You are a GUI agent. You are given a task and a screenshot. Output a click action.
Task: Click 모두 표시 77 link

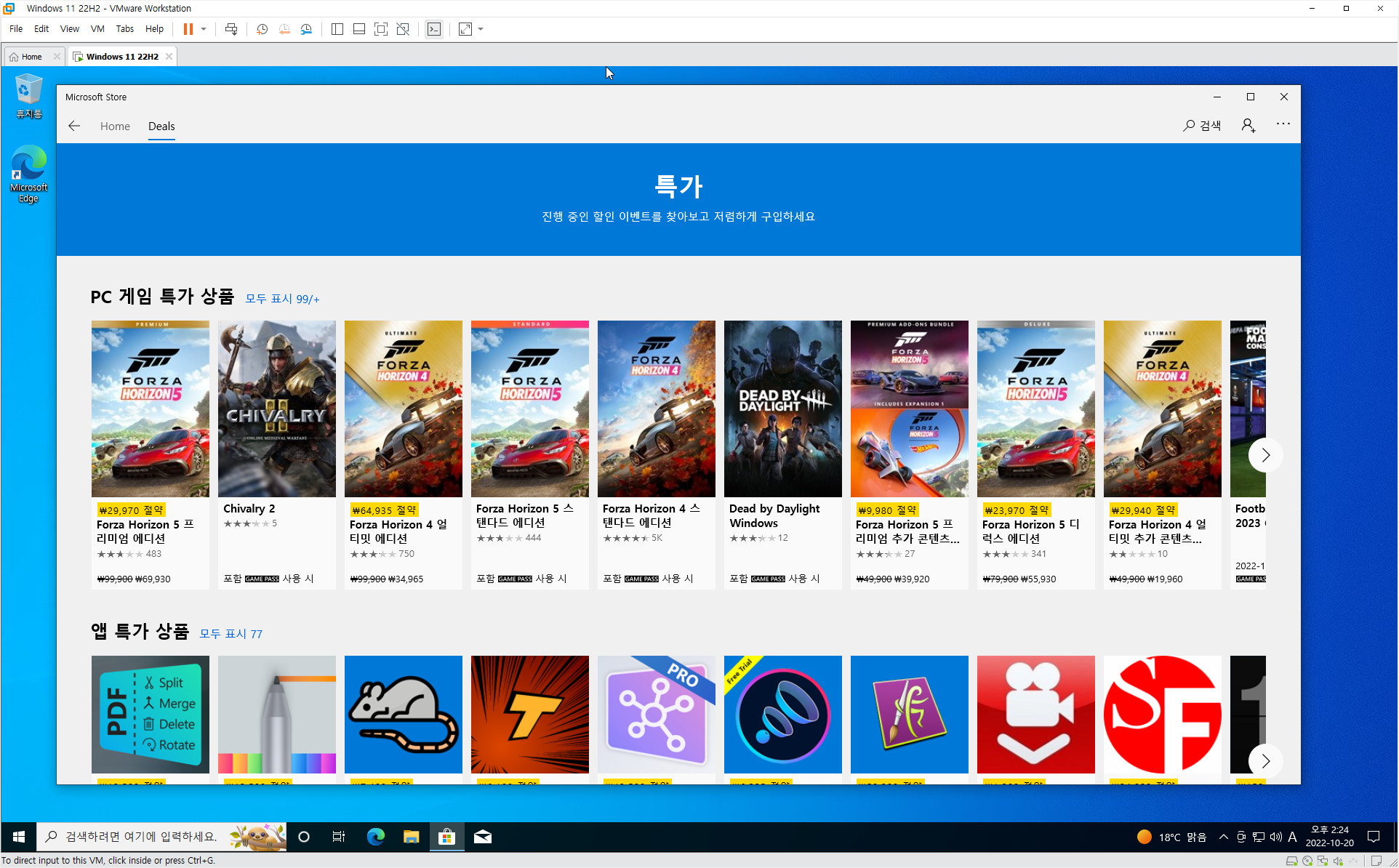[231, 634]
